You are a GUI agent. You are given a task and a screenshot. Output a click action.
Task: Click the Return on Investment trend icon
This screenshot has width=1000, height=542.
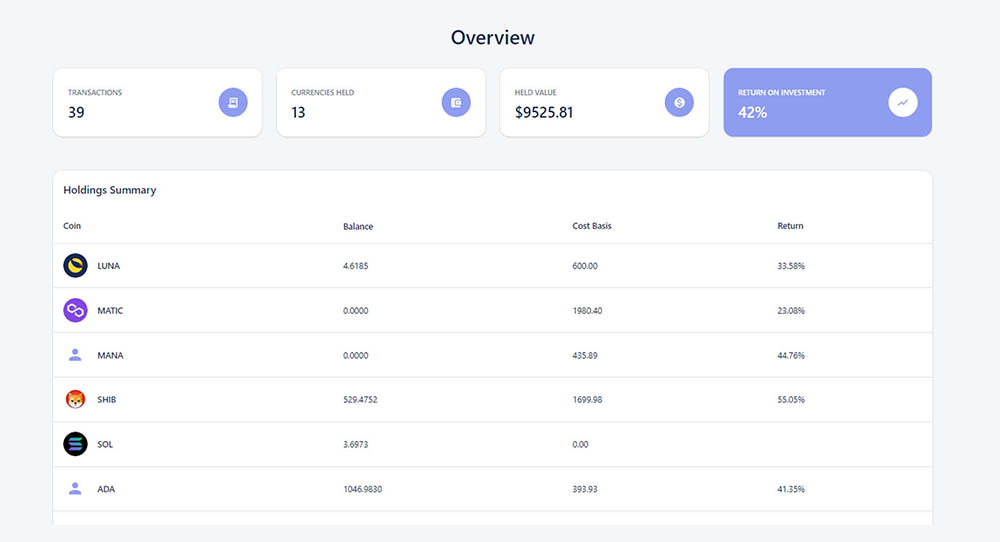click(902, 102)
